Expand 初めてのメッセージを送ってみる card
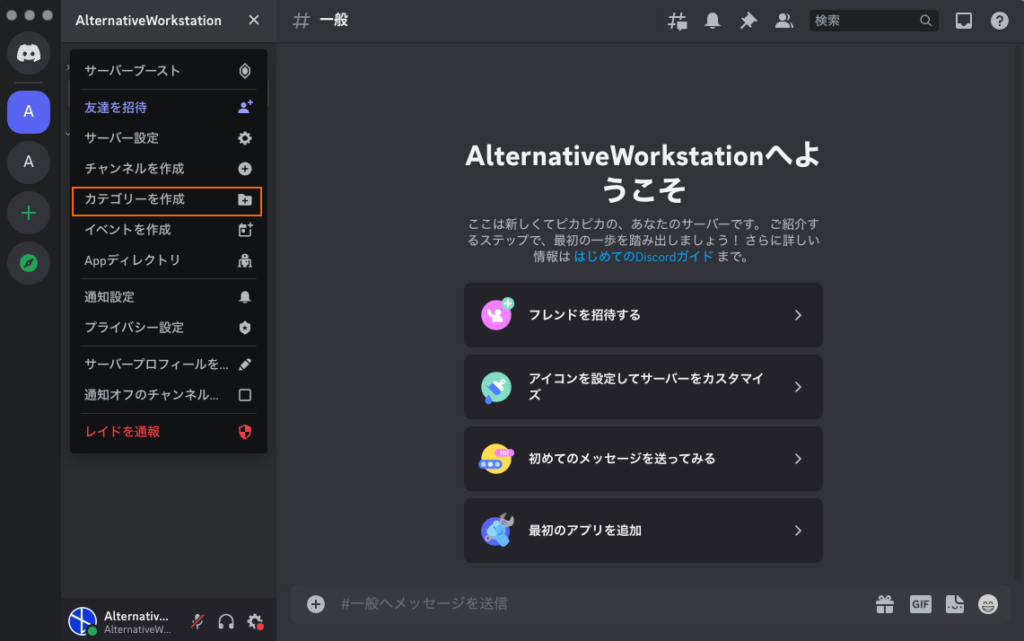Viewport: 1024px width, 641px height. click(643, 459)
